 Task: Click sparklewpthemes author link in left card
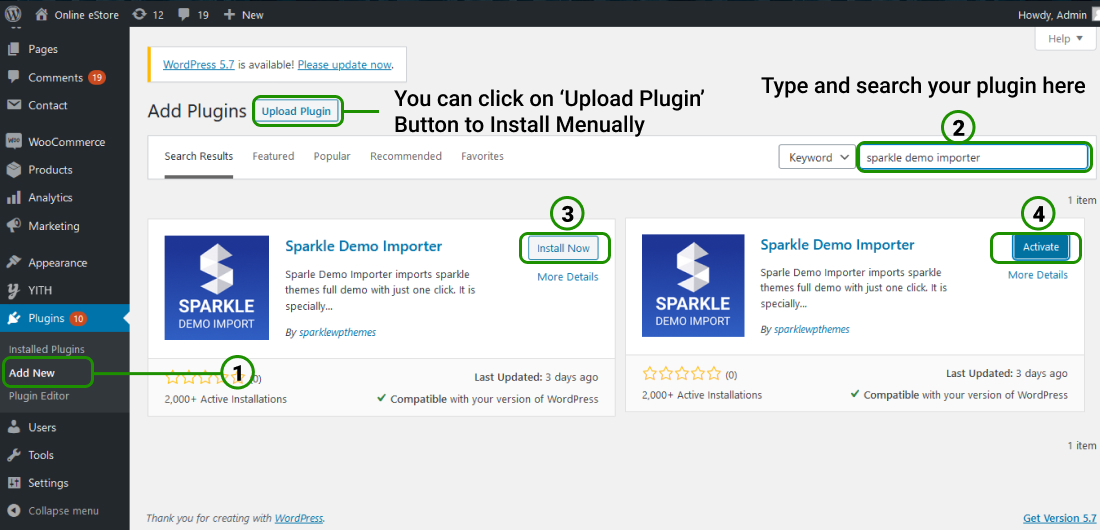coord(337,333)
